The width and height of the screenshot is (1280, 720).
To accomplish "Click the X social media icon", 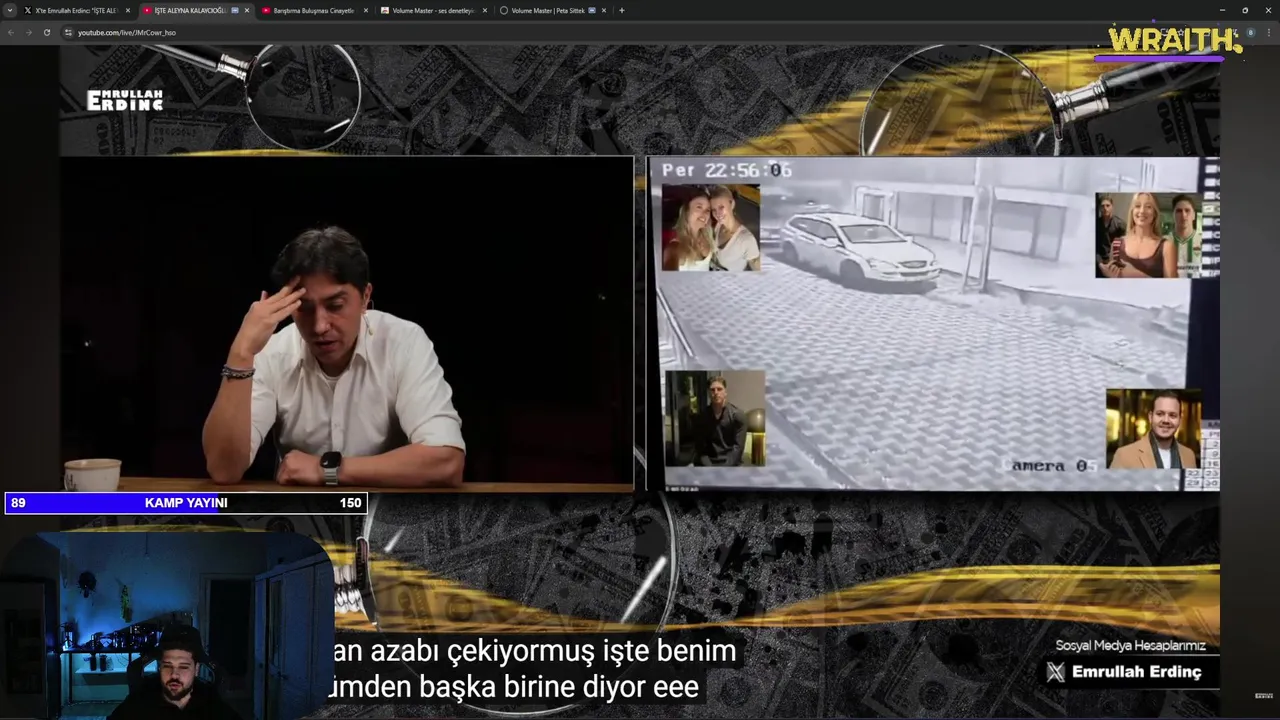I will [x=1056, y=672].
